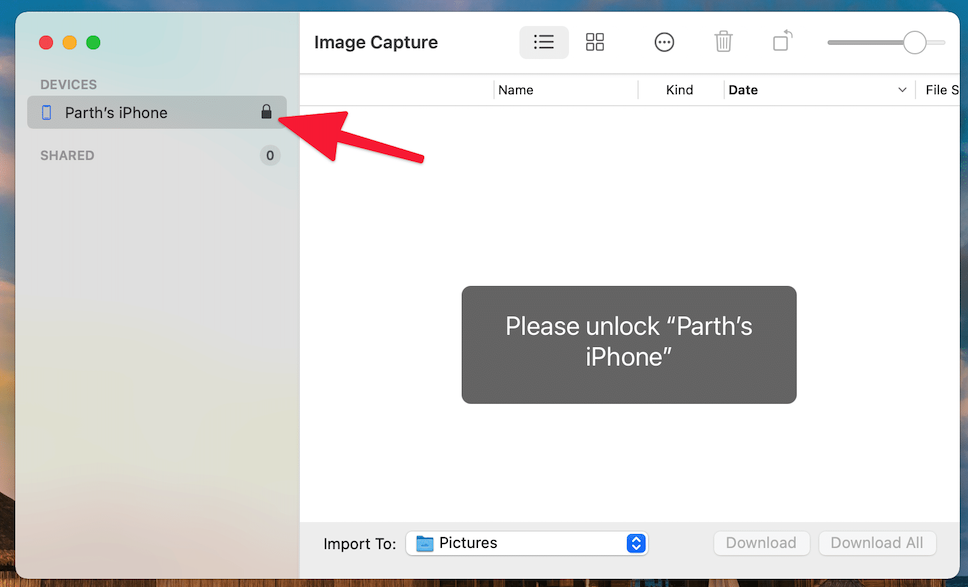Select Parth's iPhone in Devices list
This screenshot has height=587, width=968.
[x=116, y=113]
